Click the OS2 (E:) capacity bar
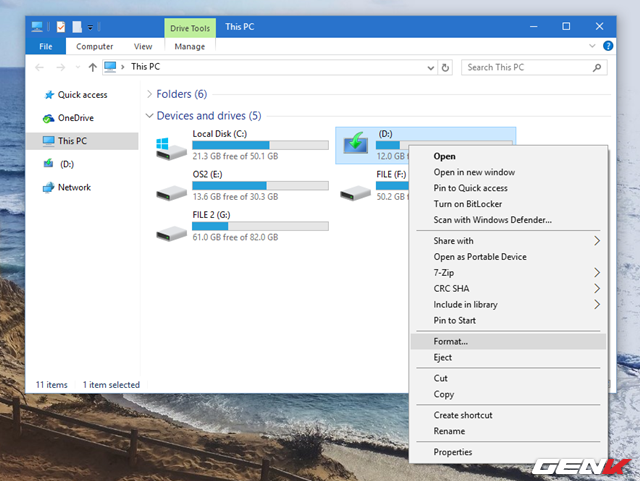640x481 pixels. [260, 186]
